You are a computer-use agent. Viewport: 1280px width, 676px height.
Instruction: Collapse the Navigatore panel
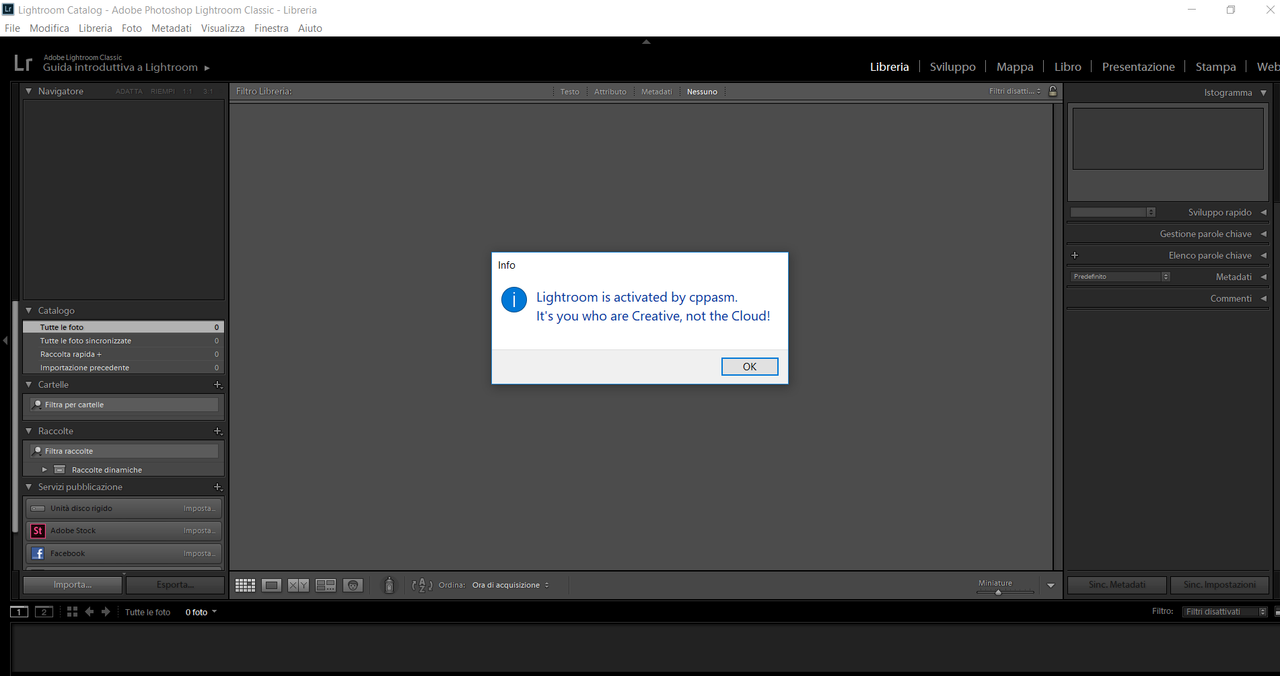click(28, 91)
